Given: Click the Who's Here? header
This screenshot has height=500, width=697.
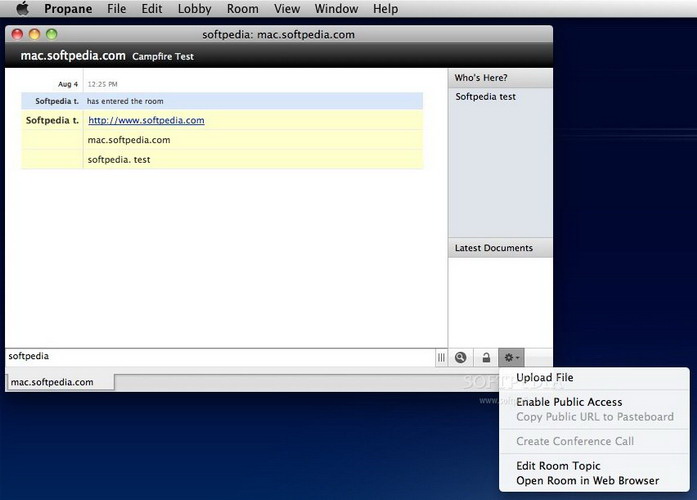Looking at the screenshot, I should [501, 78].
